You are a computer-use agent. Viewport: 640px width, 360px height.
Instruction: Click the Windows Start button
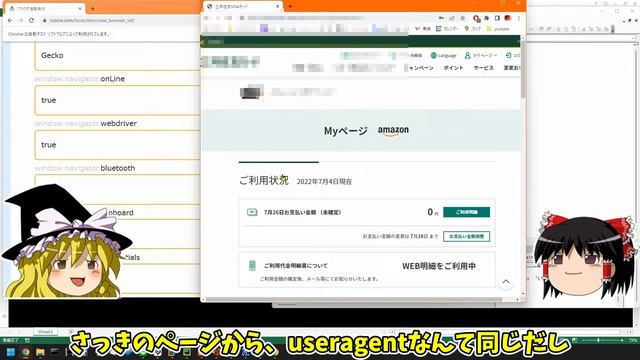[11, 352]
